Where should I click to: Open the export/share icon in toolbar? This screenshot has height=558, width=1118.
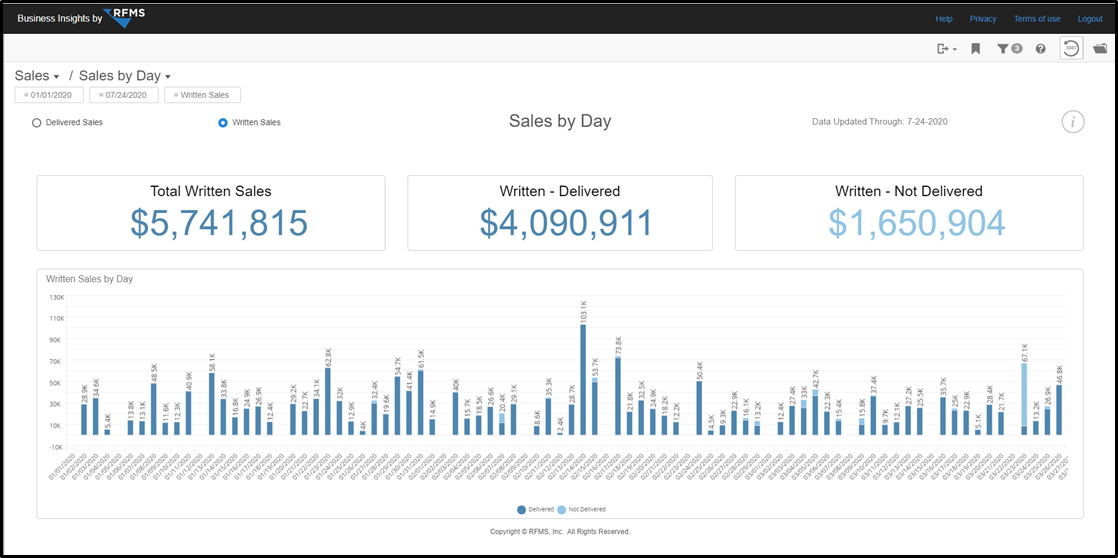point(943,48)
